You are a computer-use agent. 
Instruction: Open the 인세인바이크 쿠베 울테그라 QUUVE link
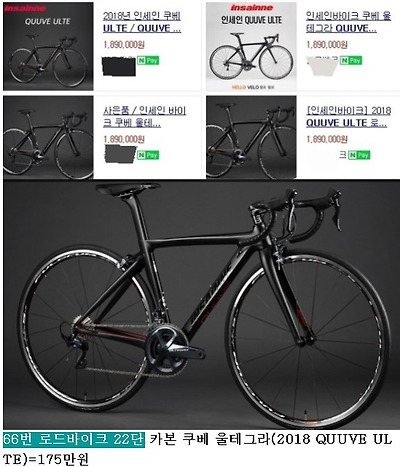point(348,22)
